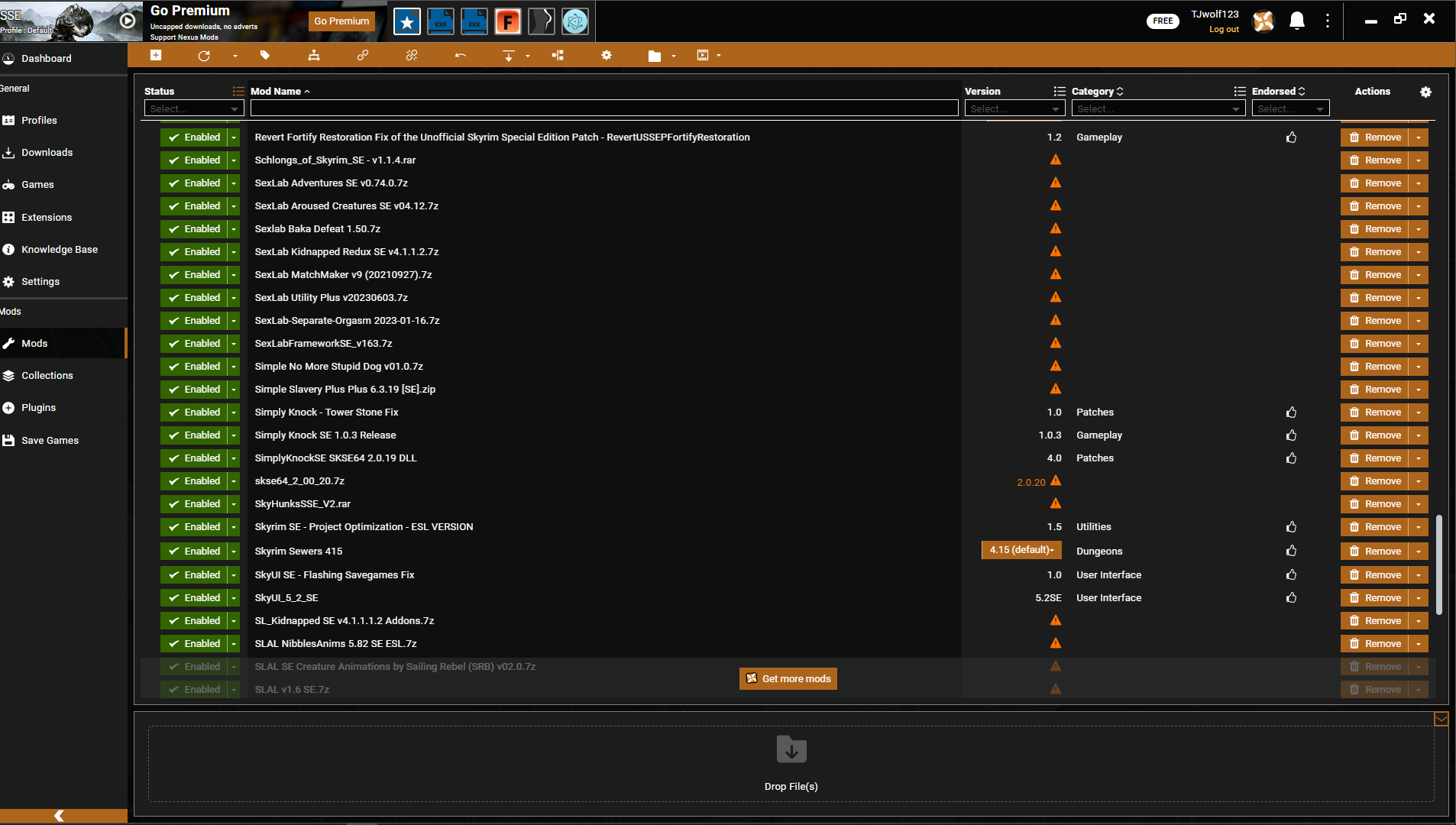Click the tag icon in the toolbar
The height and width of the screenshot is (825, 1456).
tap(265, 55)
